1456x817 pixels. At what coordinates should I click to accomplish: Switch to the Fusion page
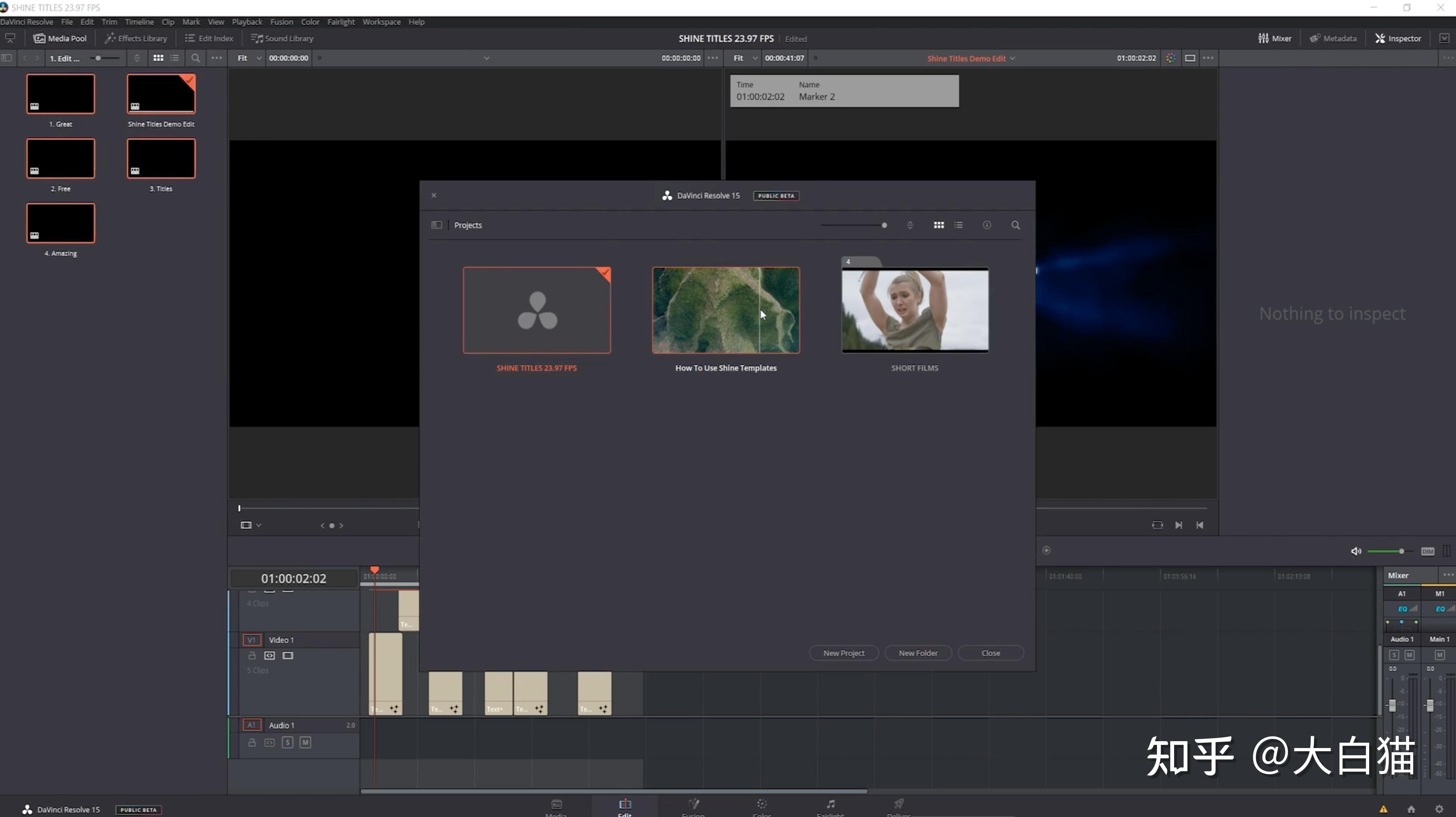point(693,807)
